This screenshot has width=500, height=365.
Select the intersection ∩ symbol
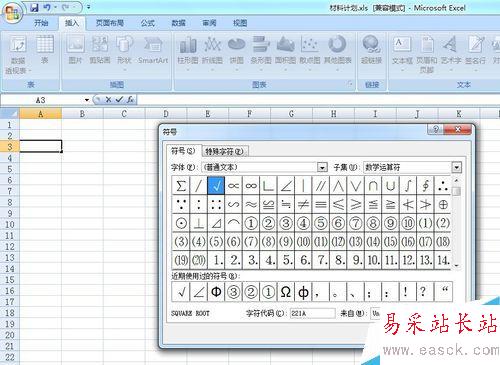point(373,185)
